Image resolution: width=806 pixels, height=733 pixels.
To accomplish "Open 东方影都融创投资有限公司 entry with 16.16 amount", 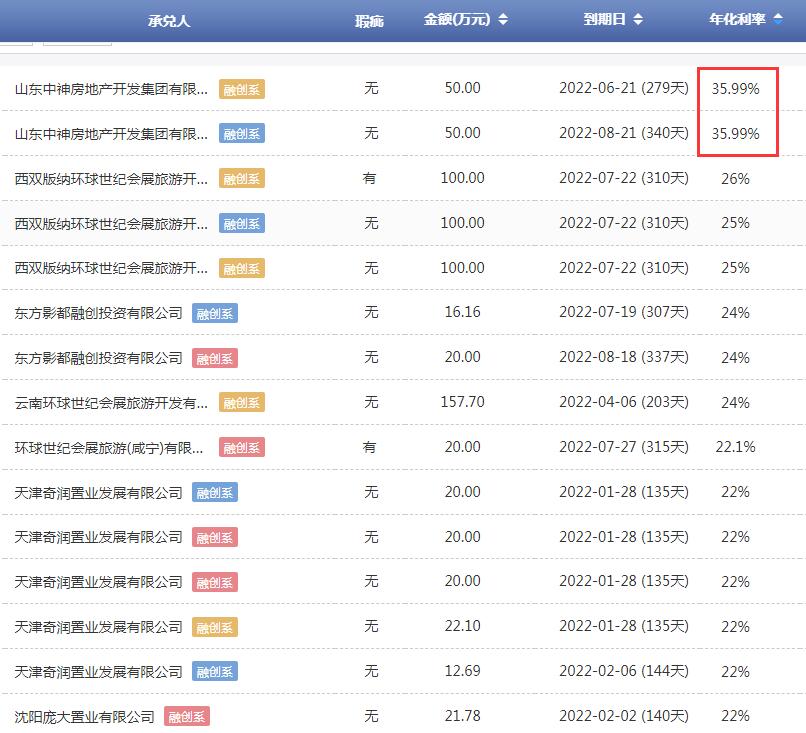I will point(98,313).
